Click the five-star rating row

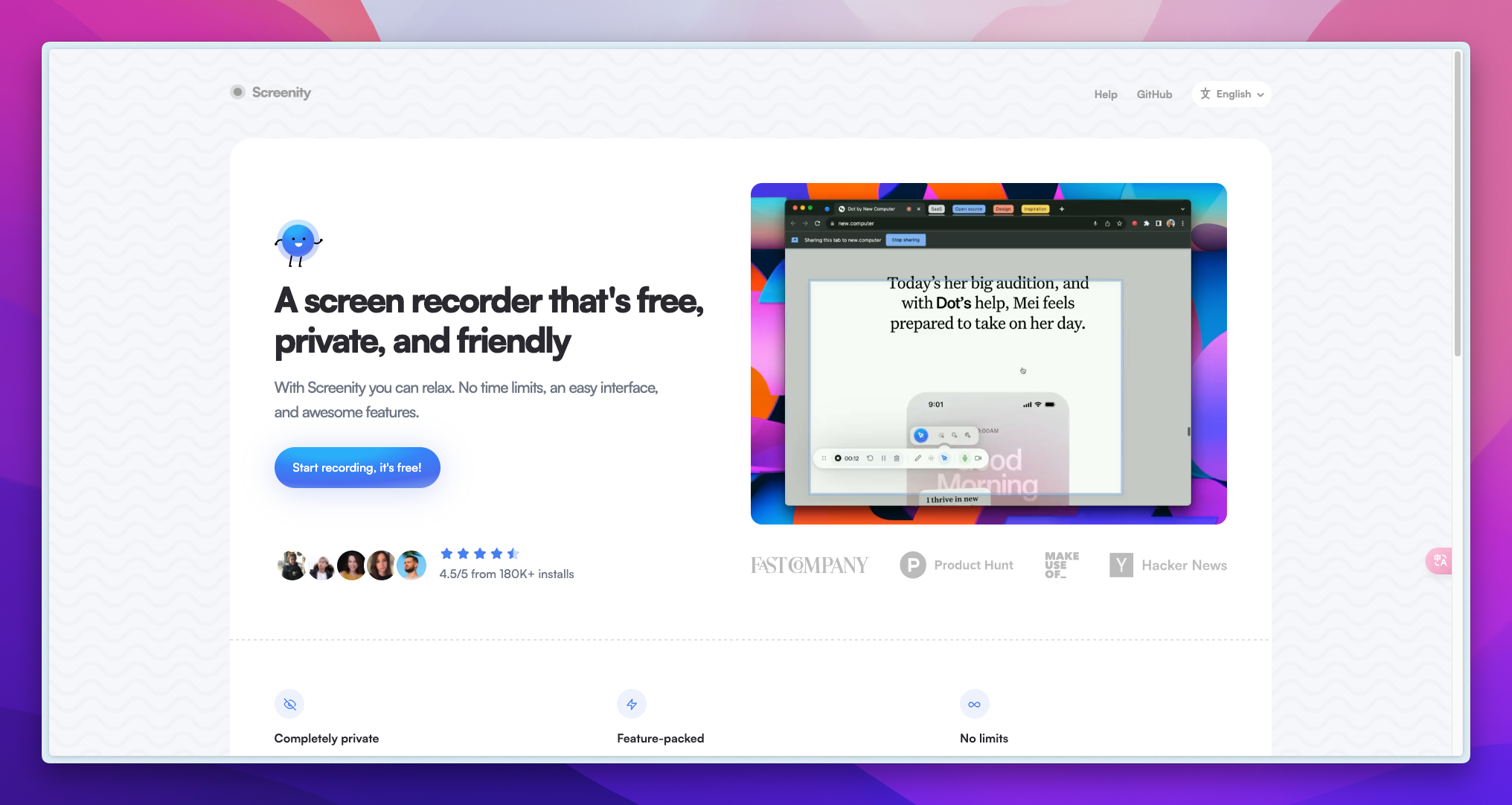click(x=479, y=554)
